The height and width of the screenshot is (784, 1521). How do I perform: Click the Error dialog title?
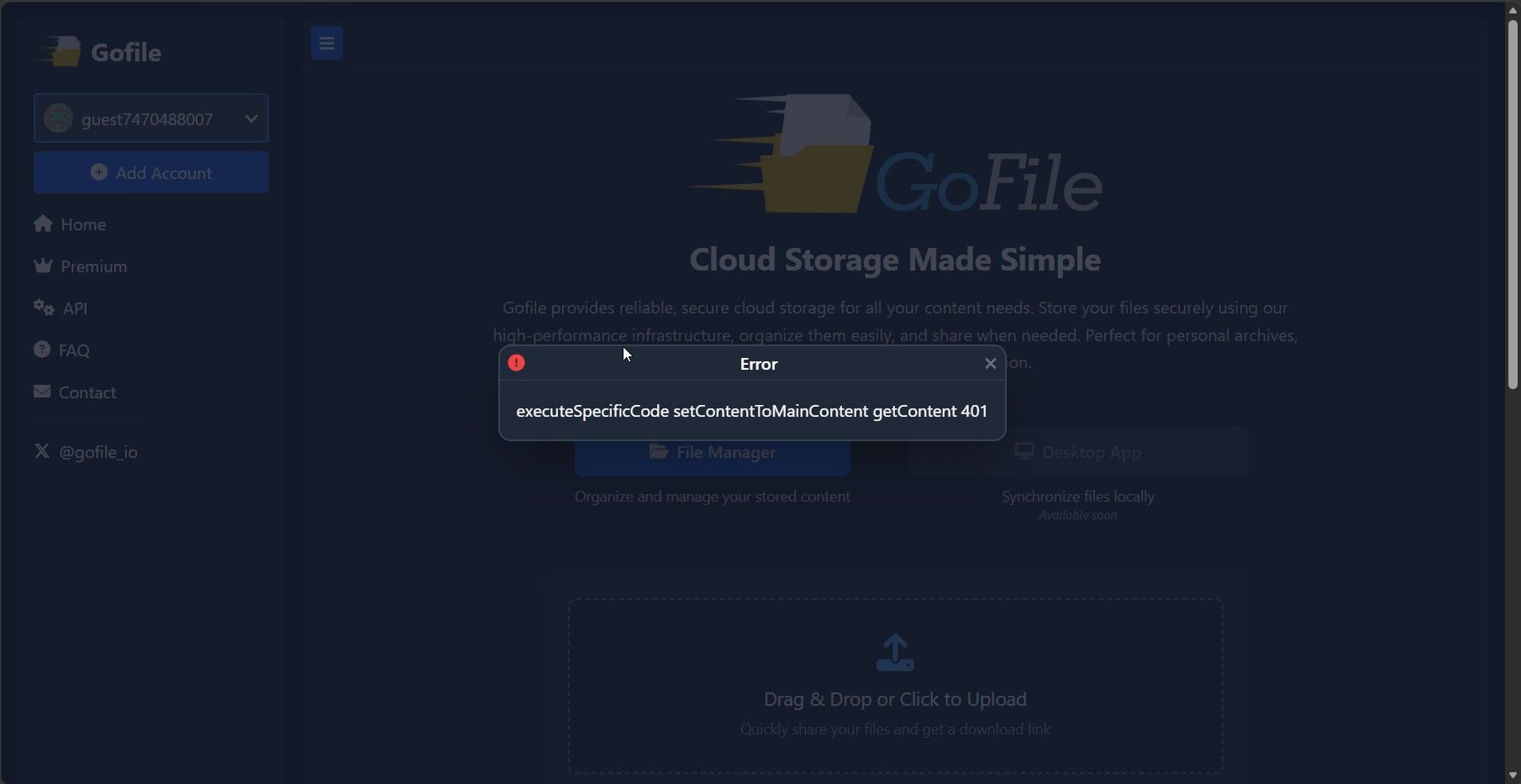pos(759,364)
